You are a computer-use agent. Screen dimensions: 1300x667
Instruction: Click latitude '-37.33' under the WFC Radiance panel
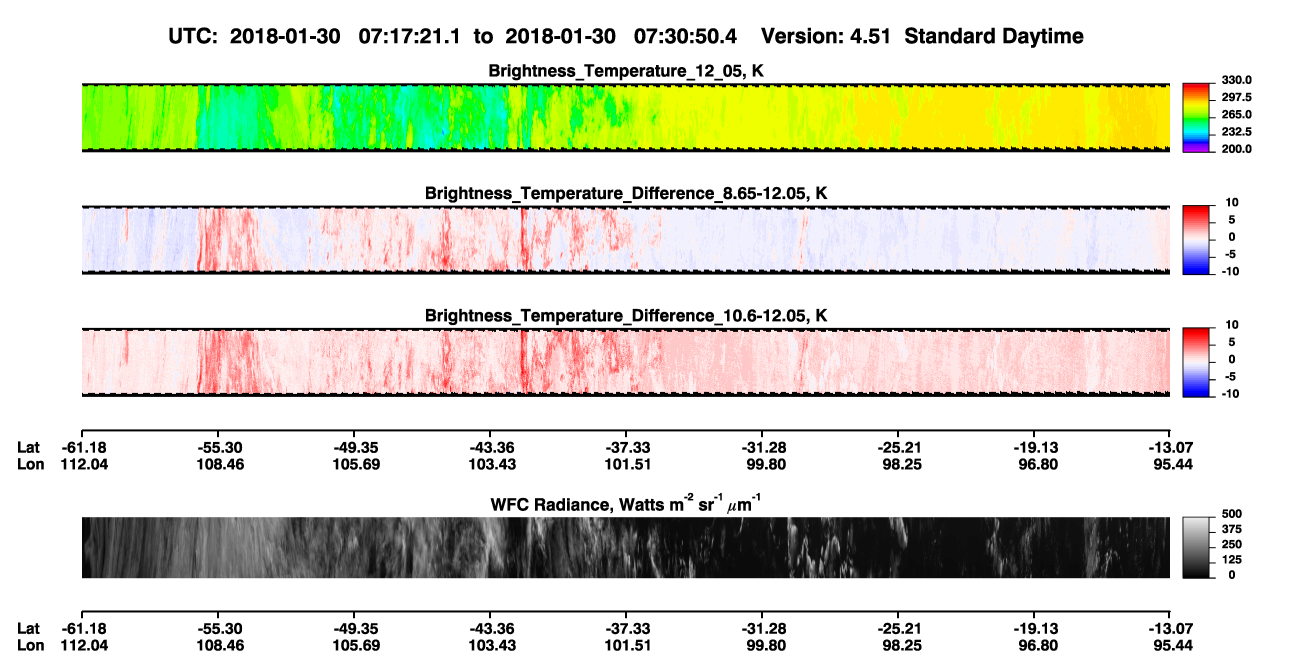tap(626, 629)
